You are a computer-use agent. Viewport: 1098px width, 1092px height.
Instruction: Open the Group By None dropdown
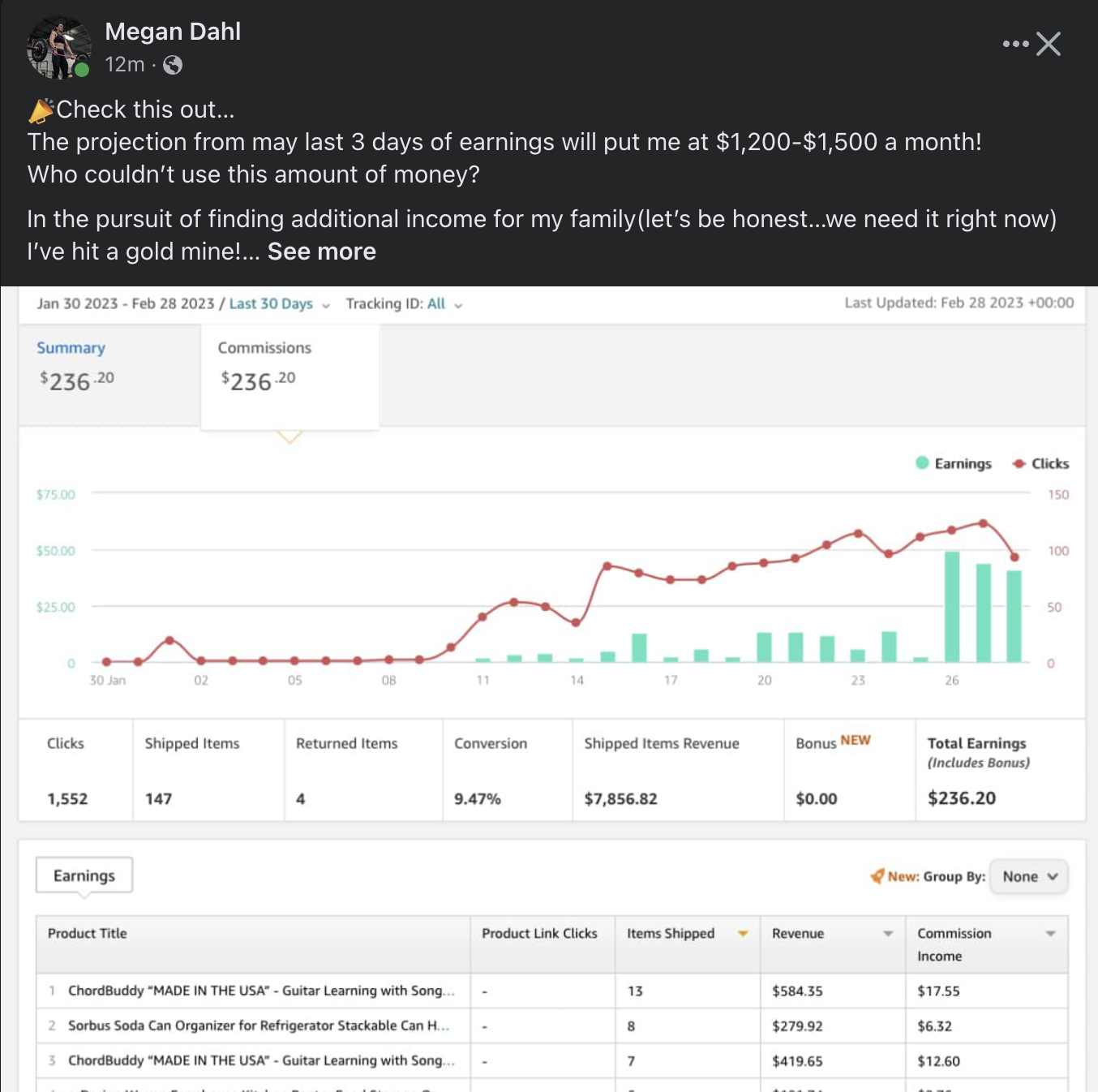coord(1029,876)
